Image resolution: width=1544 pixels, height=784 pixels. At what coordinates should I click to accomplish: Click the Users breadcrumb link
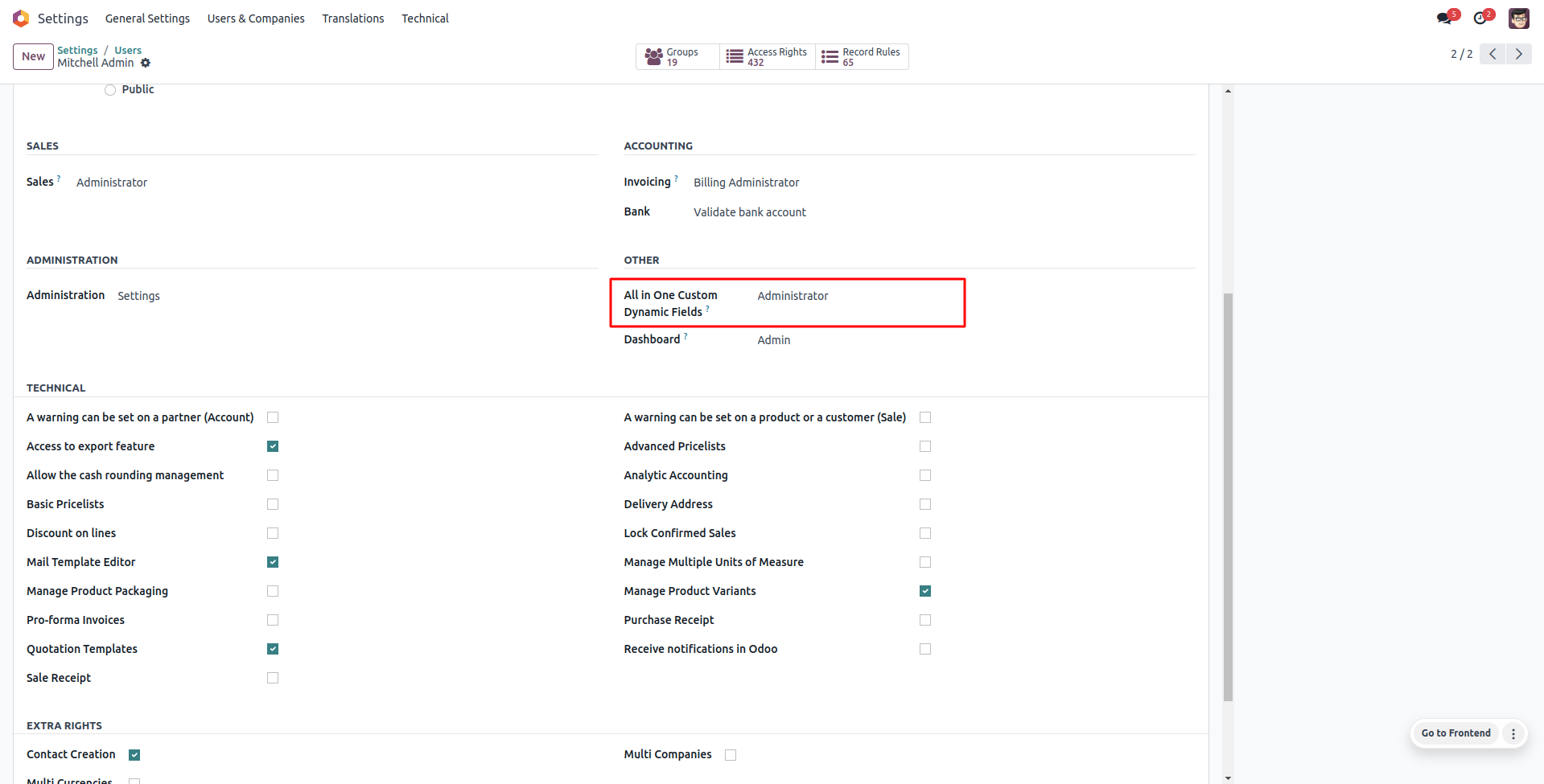click(x=127, y=50)
